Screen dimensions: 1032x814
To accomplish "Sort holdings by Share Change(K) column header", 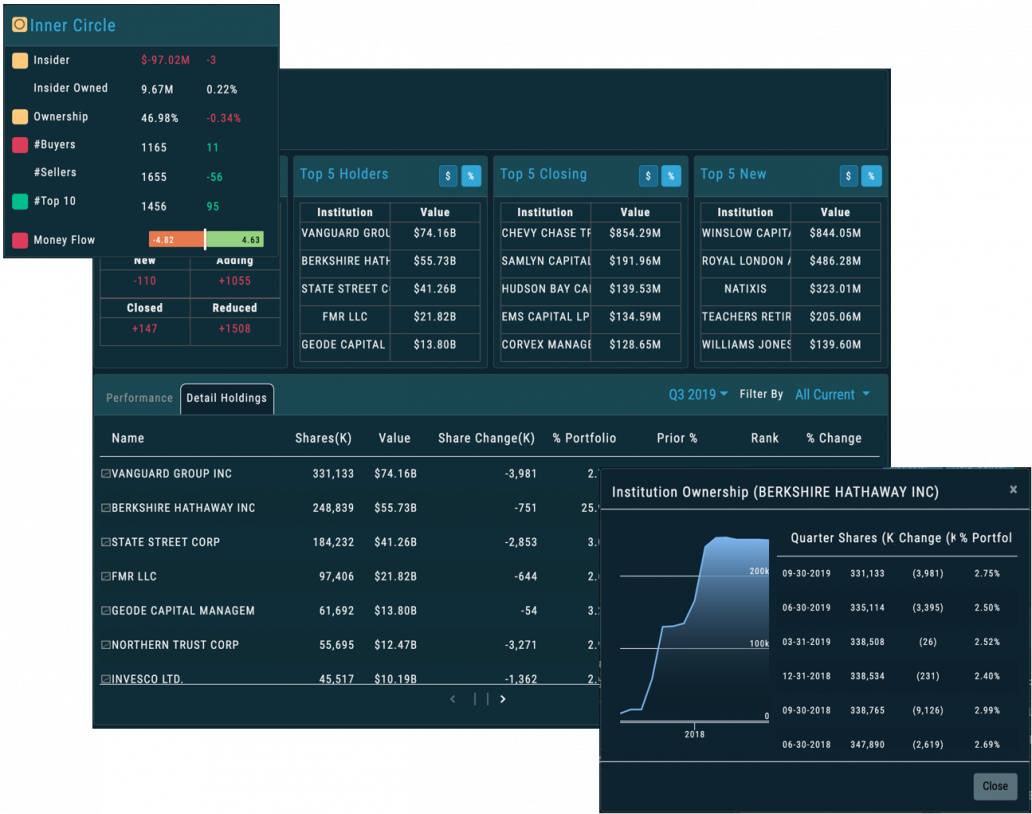I will (486, 438).
